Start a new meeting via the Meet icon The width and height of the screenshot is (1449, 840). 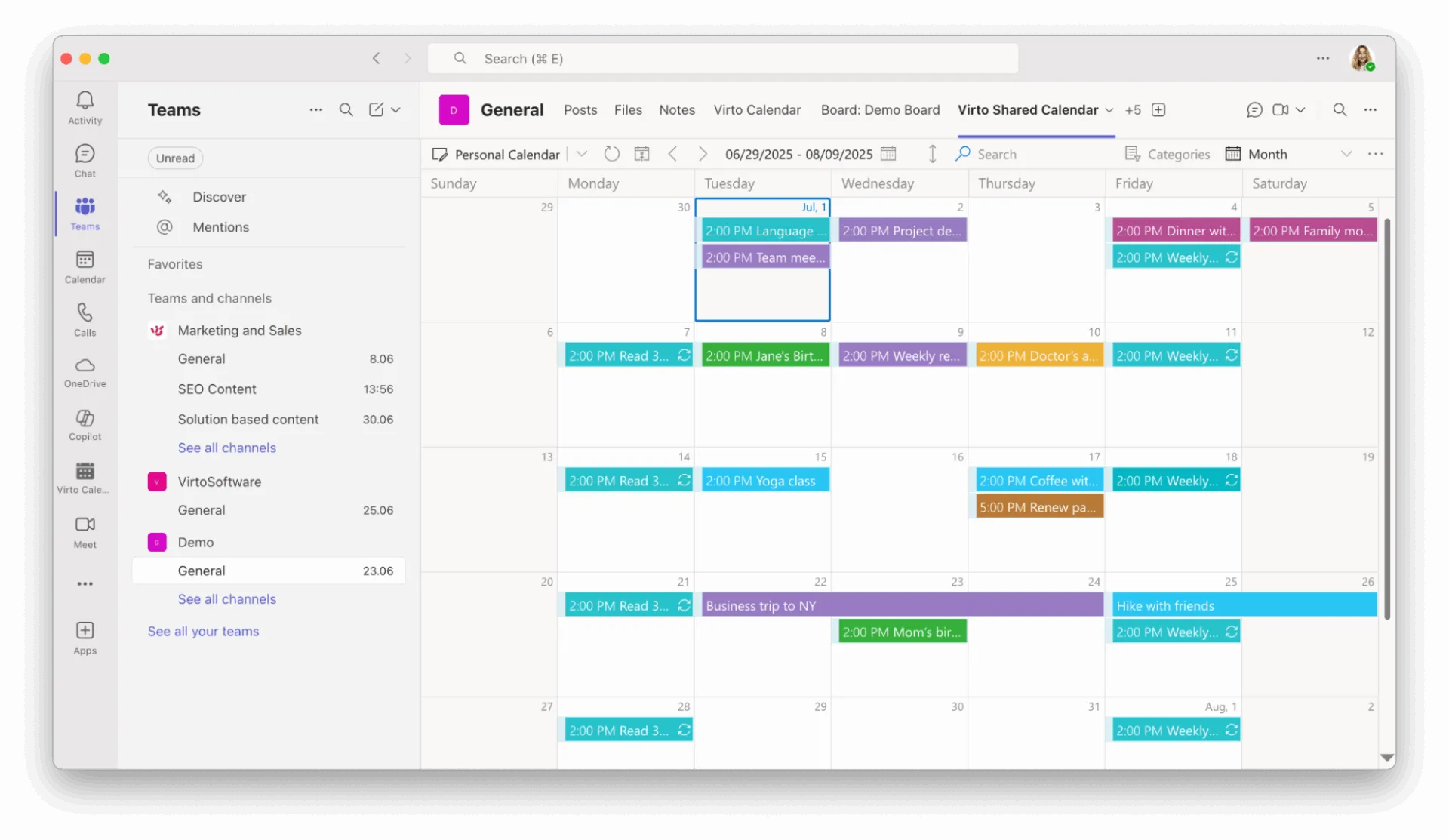pyautogui.click(x=84, y=531)
